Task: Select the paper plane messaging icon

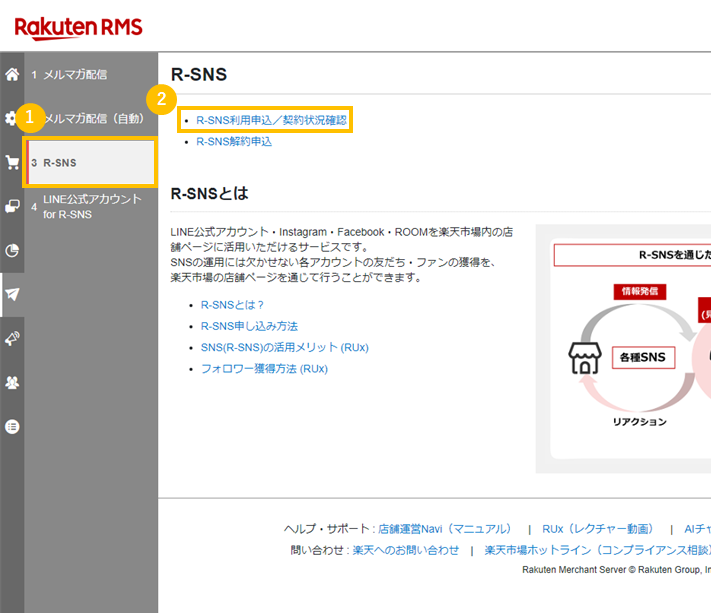Action: 12,294
